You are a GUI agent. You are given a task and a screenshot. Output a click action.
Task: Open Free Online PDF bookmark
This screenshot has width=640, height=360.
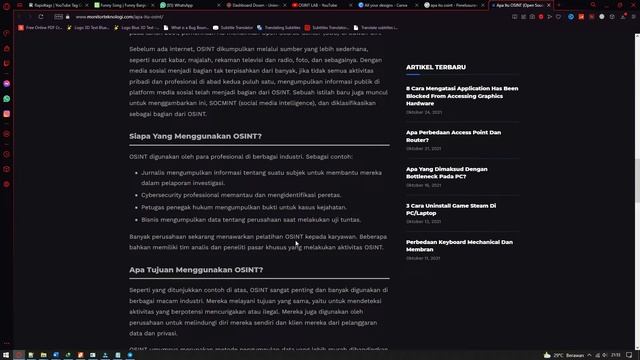click(40, 28)
